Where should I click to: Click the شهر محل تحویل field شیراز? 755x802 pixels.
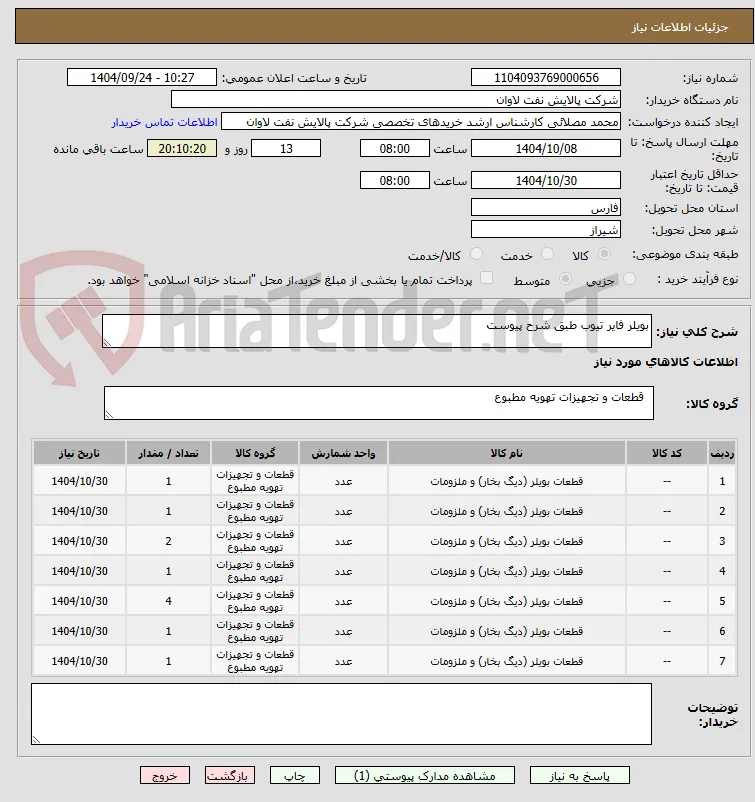pyautogui.click(x=546, y=230)
